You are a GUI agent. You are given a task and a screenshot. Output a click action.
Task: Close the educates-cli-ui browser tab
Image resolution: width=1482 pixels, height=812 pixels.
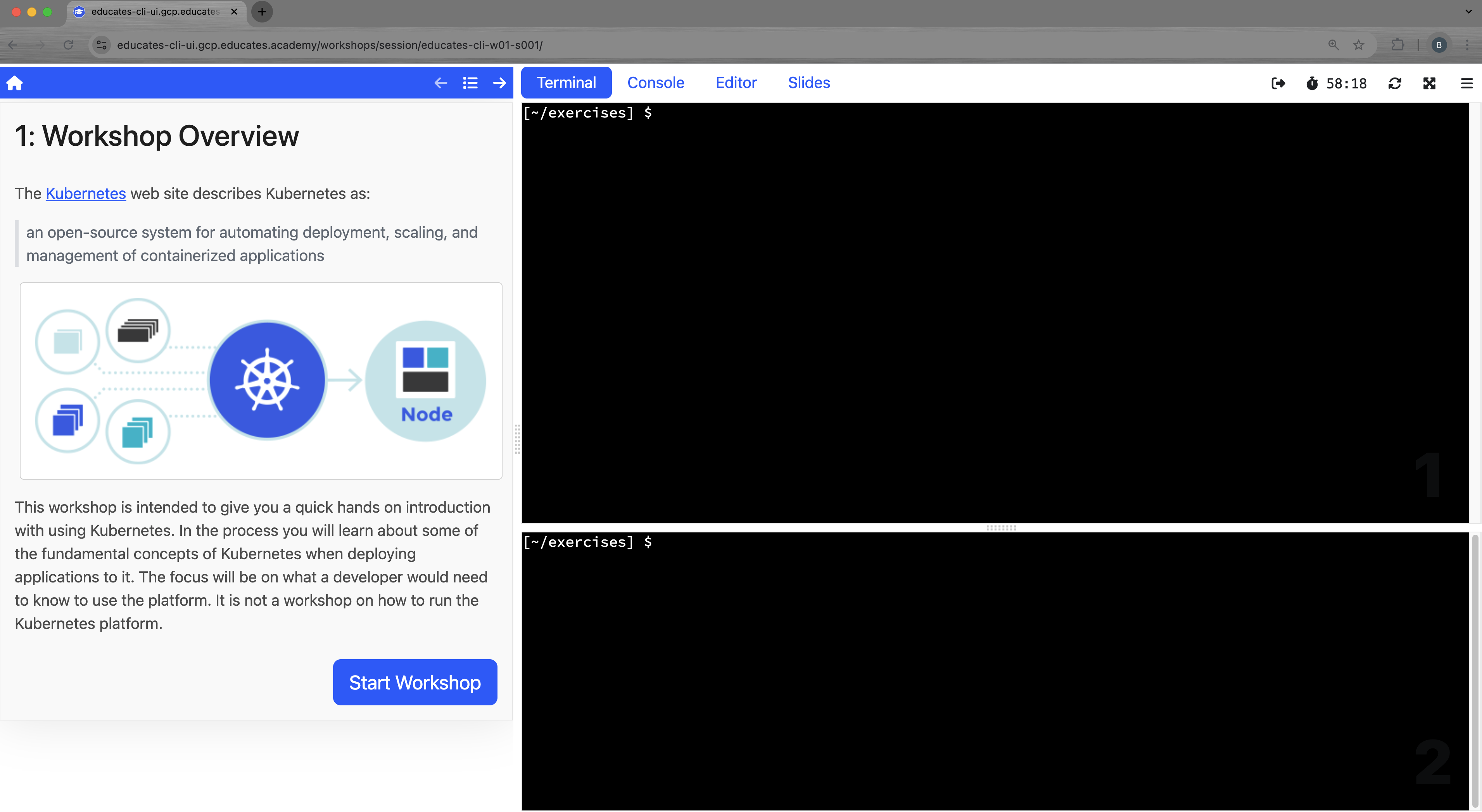[234, 12]
